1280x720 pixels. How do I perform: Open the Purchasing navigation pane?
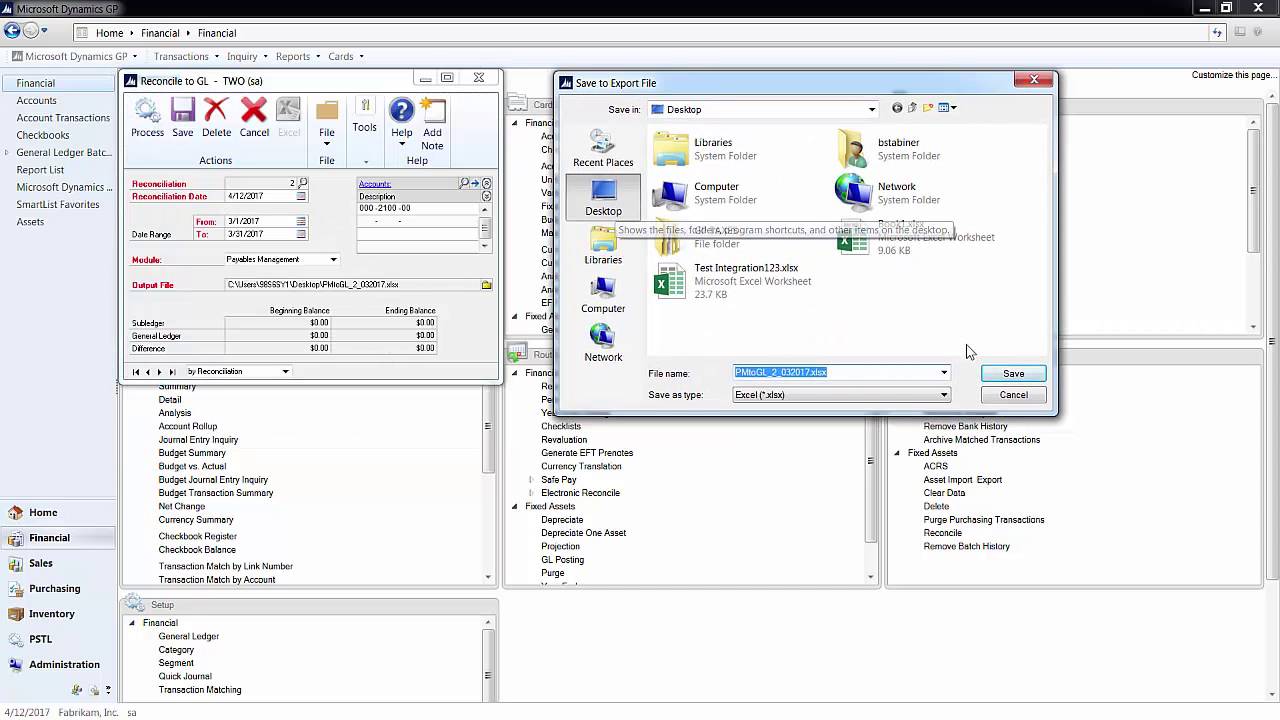point(55,589)
